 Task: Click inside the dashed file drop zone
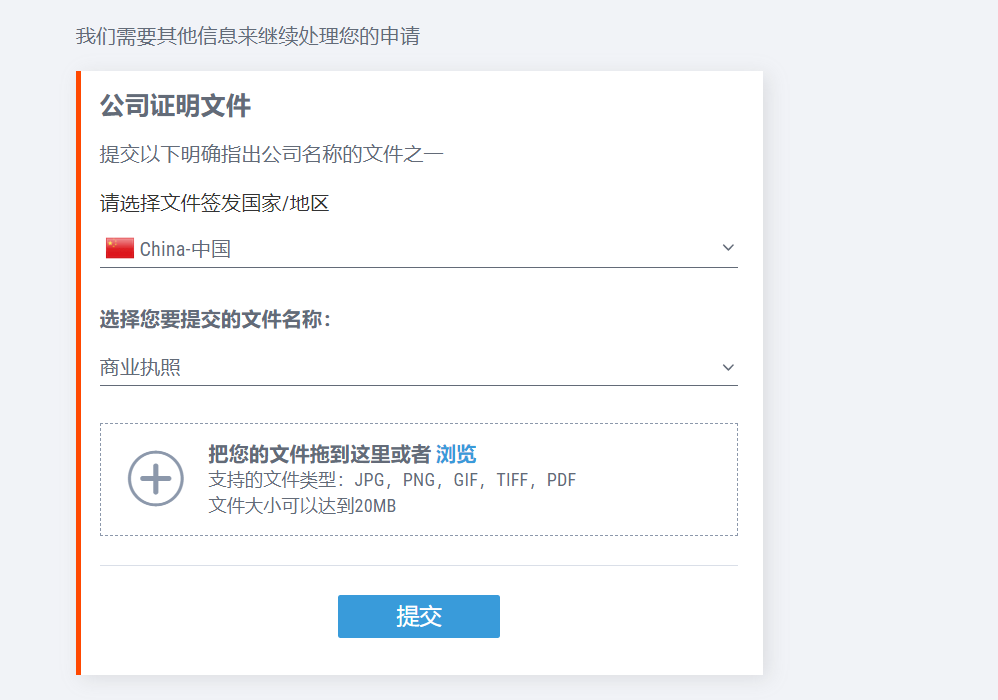tap(419, 479)
